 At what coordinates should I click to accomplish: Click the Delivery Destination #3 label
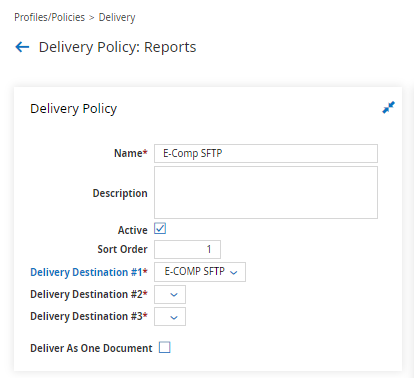(x=89, y=316)
